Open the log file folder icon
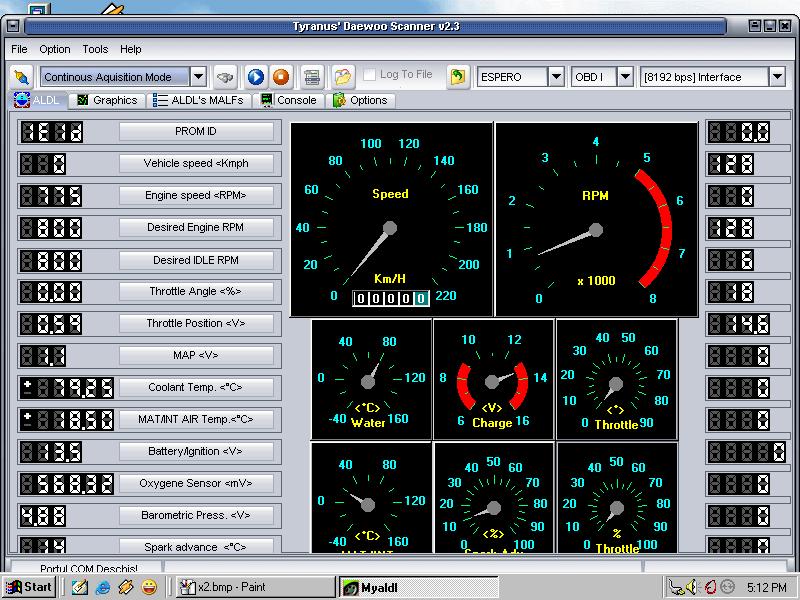The height and width of the screenshot is (600, 800). click(x=343, y=76)
